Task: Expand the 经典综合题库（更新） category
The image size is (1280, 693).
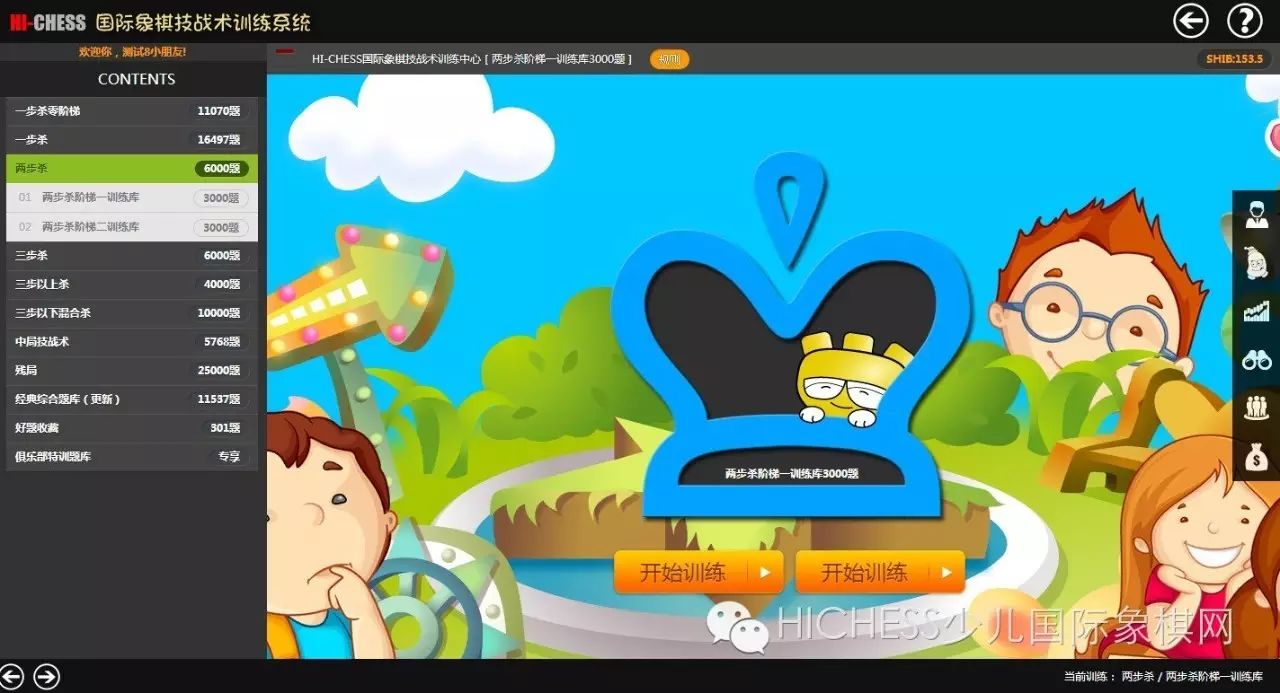Action: click(x=131, y=399)
